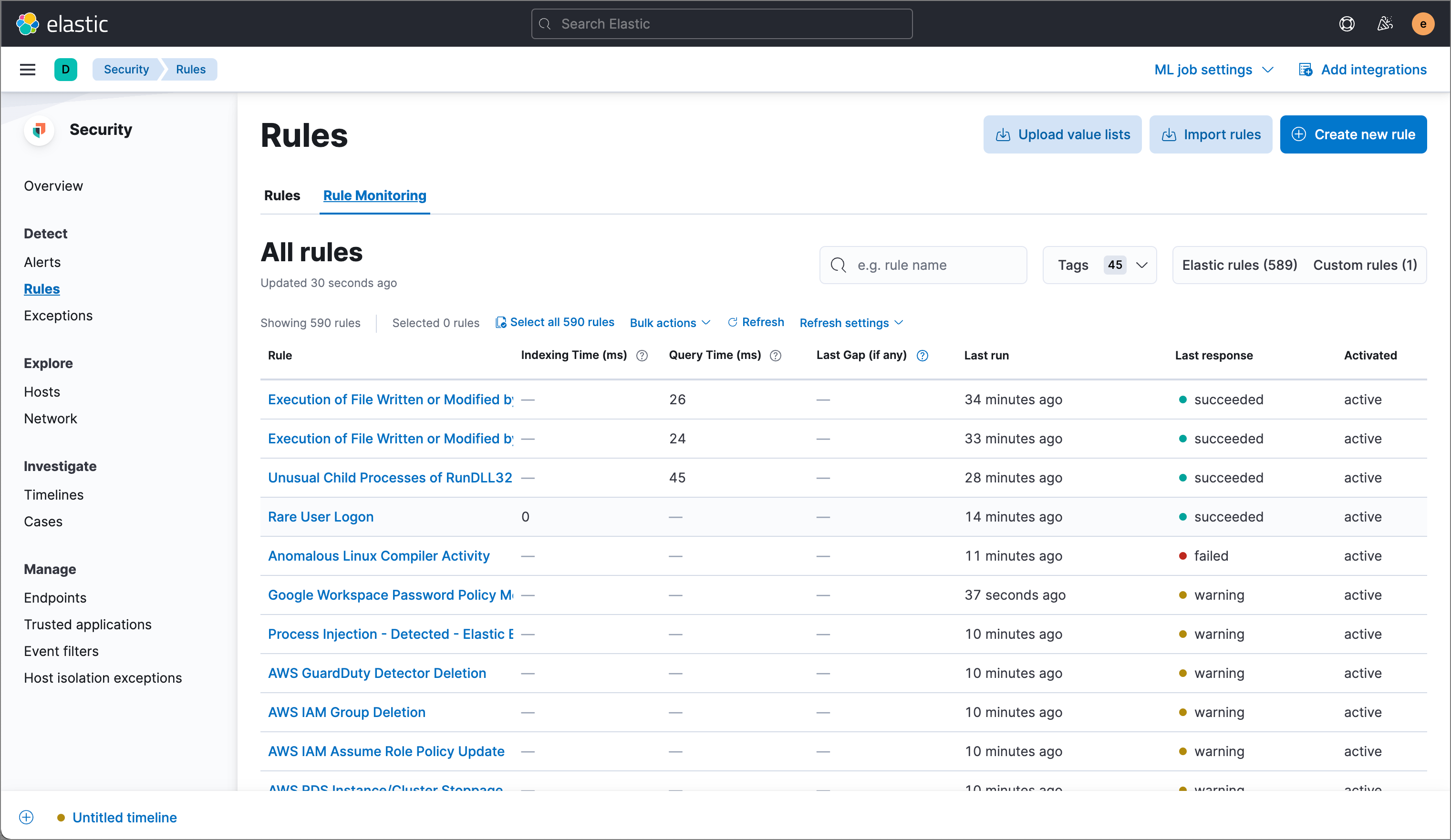Click the Query Time help icon
Viewport: 1451px width, 840px height.
776,356
